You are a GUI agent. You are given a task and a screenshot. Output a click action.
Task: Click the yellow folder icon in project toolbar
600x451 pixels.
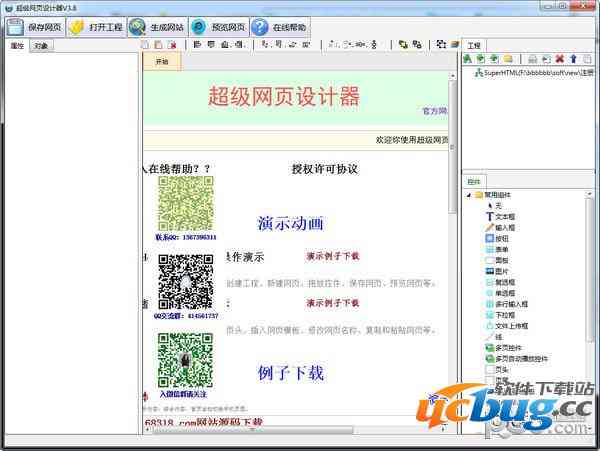click(508, 59)
